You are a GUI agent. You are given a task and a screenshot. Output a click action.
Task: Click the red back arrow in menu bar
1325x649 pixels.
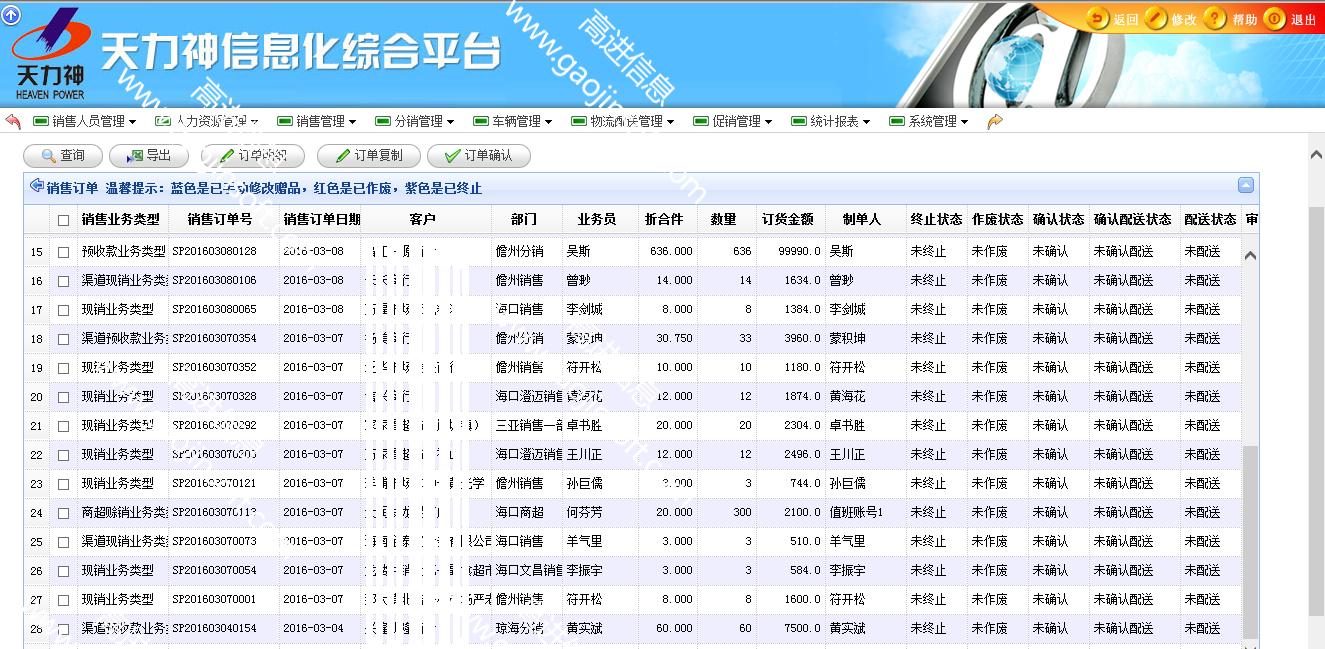(x=13, y=121)
